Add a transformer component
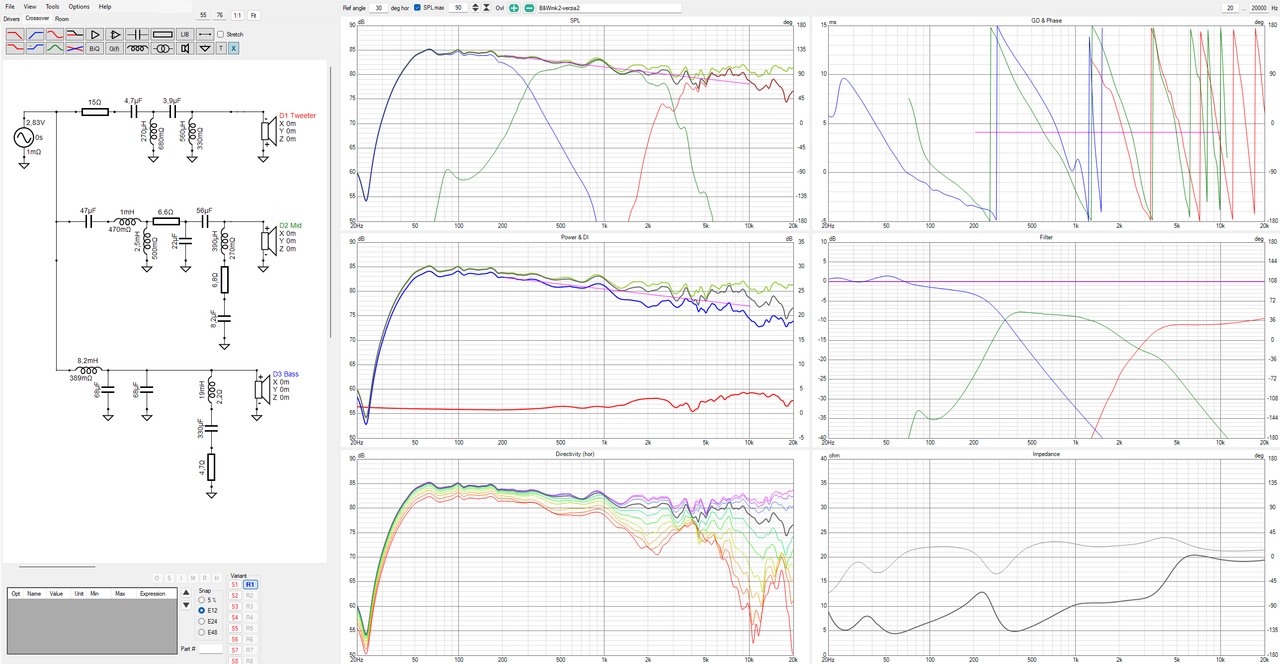 pos(163,47)
